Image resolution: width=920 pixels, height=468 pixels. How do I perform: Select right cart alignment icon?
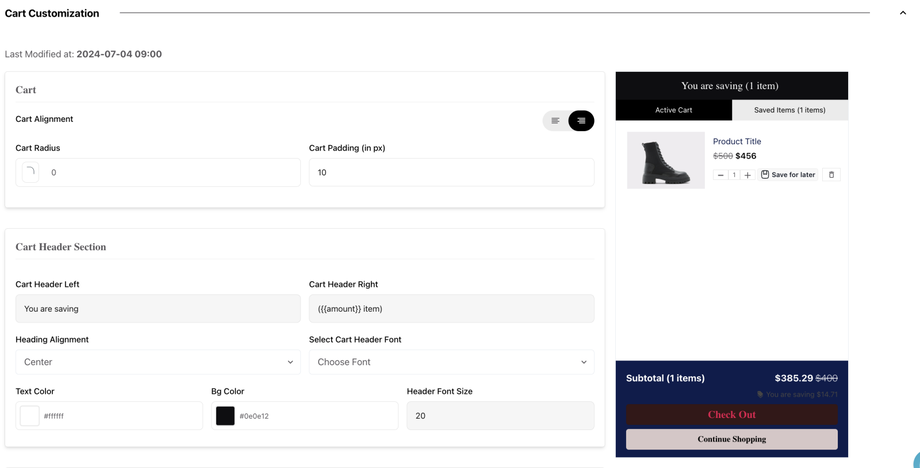[x=581, y=121]
